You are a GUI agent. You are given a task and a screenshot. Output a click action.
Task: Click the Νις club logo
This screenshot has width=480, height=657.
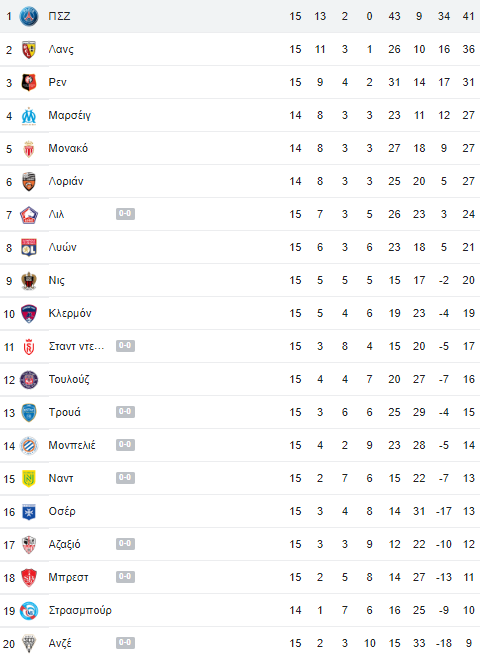point(29,281)
